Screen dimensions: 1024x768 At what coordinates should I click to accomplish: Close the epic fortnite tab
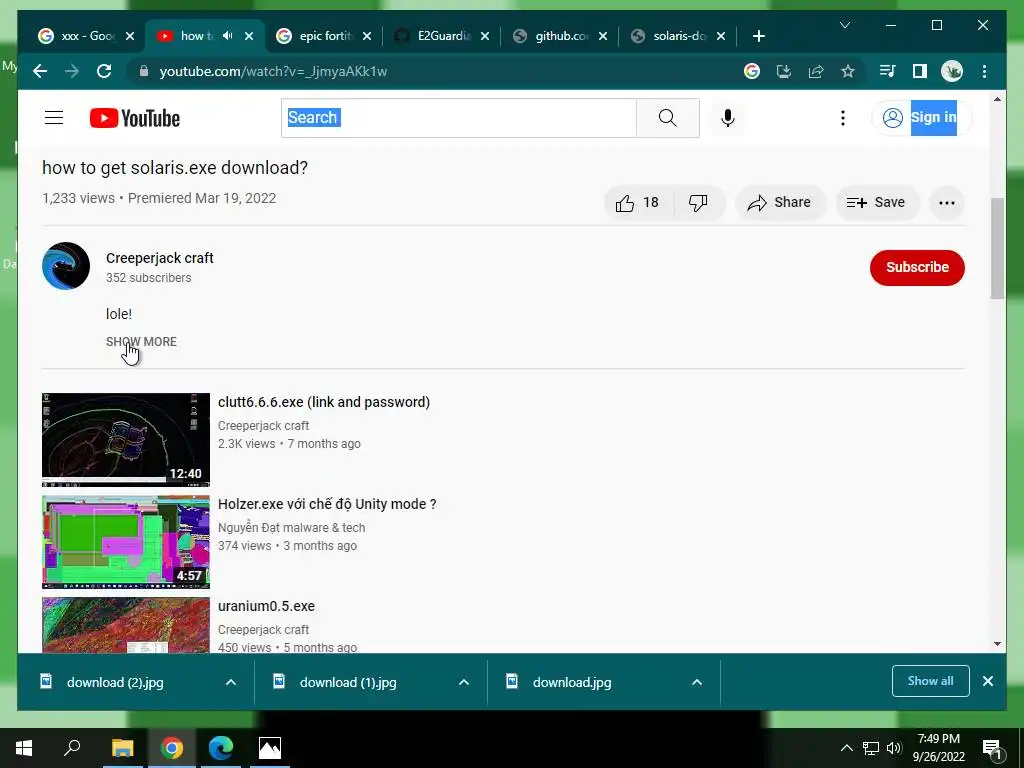pyautogui.click(x=367, y=36)
